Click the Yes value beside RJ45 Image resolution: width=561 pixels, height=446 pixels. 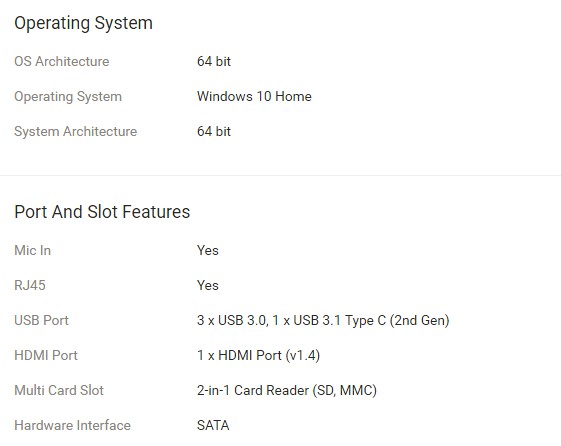pyautogui.click(x=208, y=285)
